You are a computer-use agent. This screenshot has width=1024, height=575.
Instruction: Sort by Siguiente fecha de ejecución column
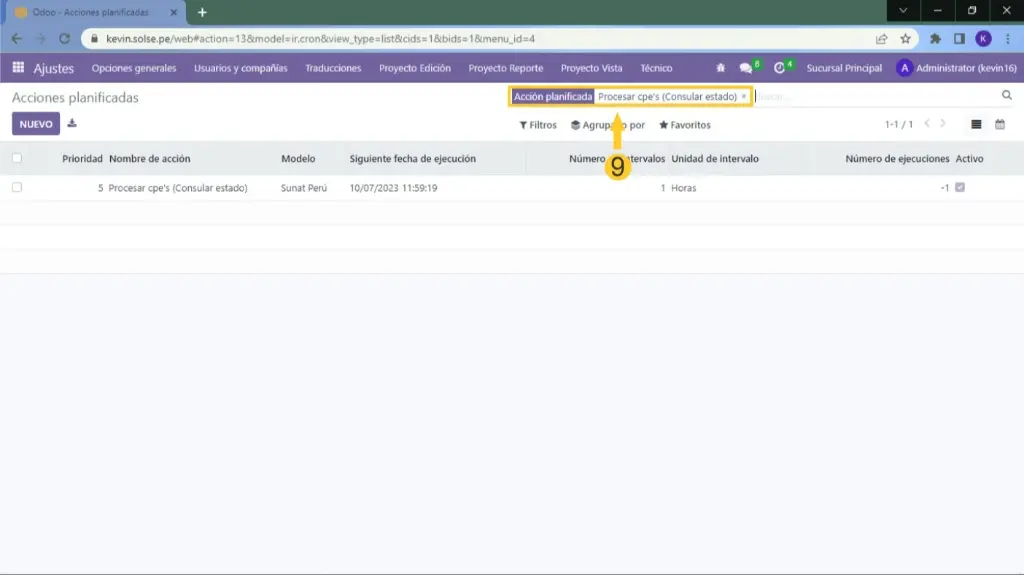click(412, 158)
